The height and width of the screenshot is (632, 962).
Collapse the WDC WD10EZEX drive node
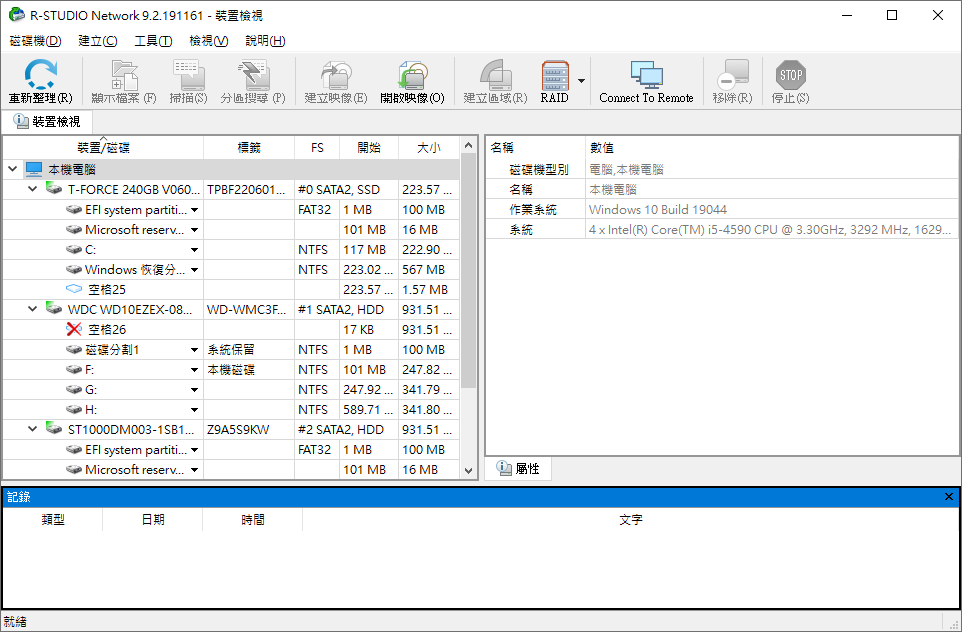click(x=33, y=309)
